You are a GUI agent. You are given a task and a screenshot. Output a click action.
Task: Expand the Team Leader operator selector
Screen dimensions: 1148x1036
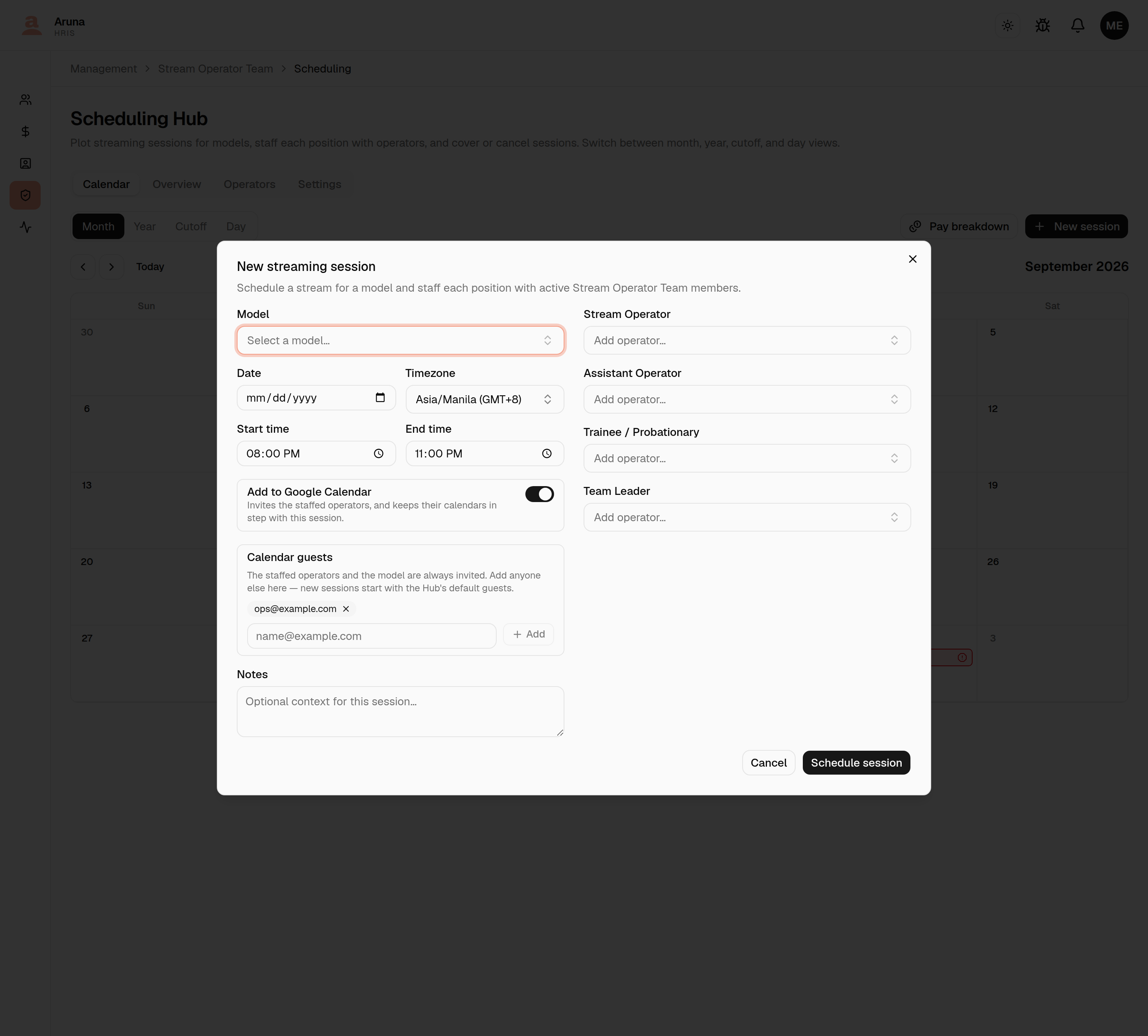[x=747, y=517]
